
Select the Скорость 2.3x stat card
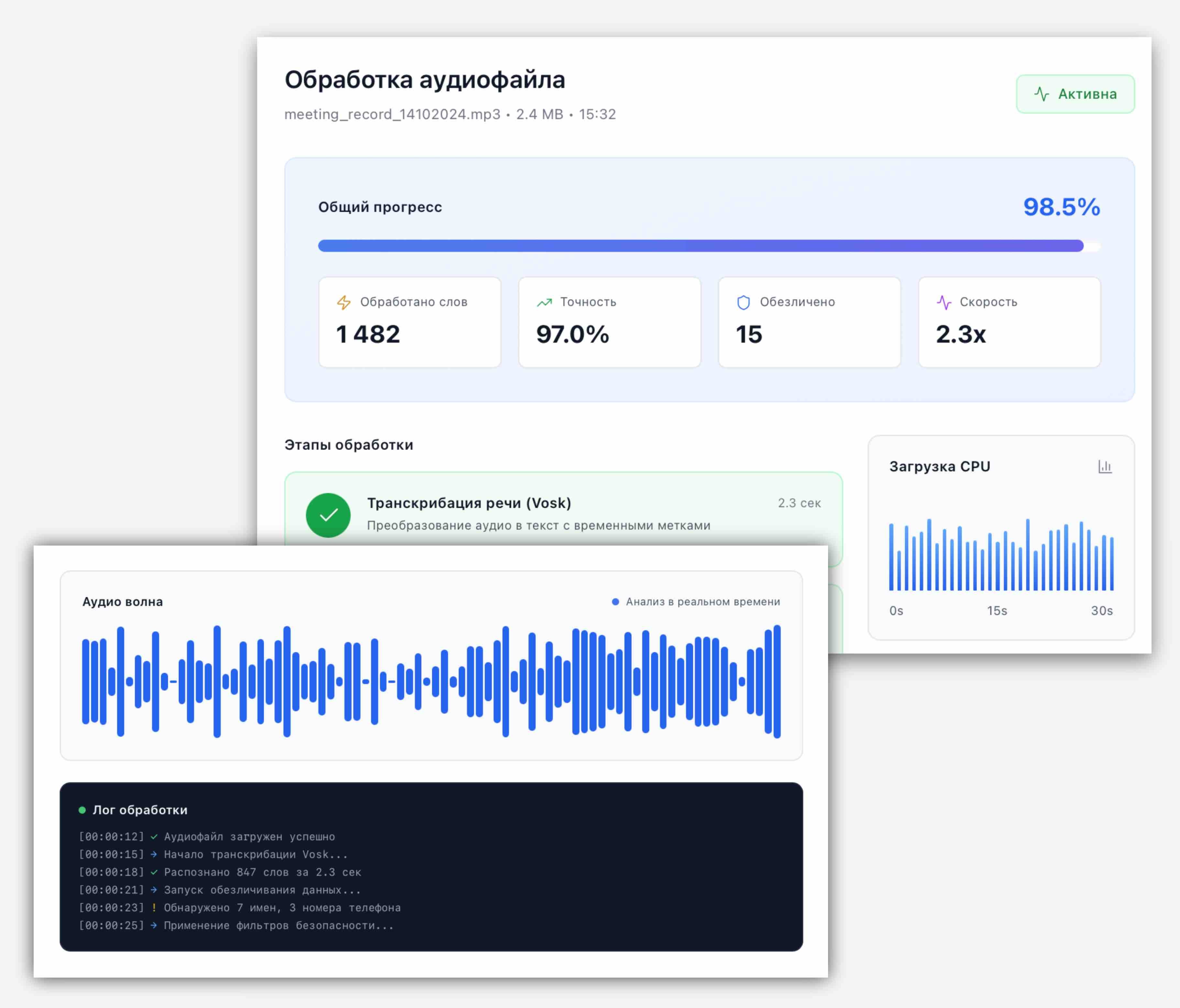click(1009, 322)
